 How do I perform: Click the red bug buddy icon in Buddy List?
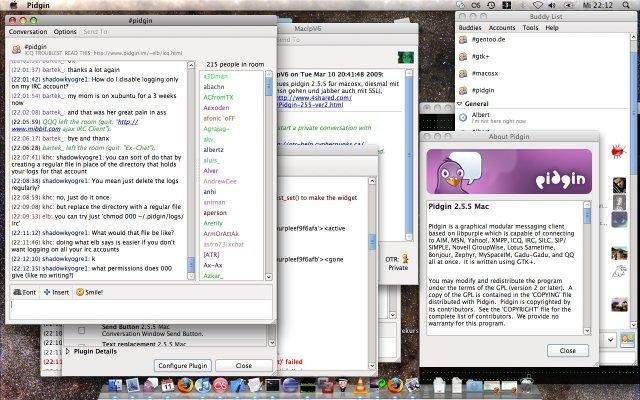[618, 152]
